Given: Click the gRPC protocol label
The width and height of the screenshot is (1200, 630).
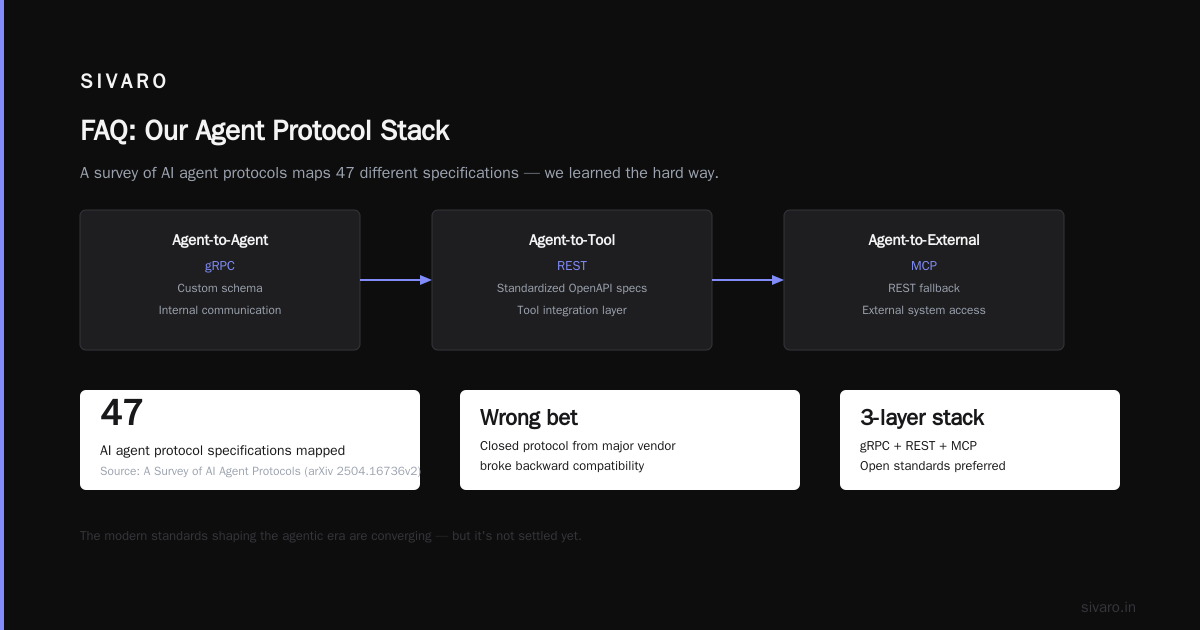Looking at the screenshot, I should click(220, 266).
